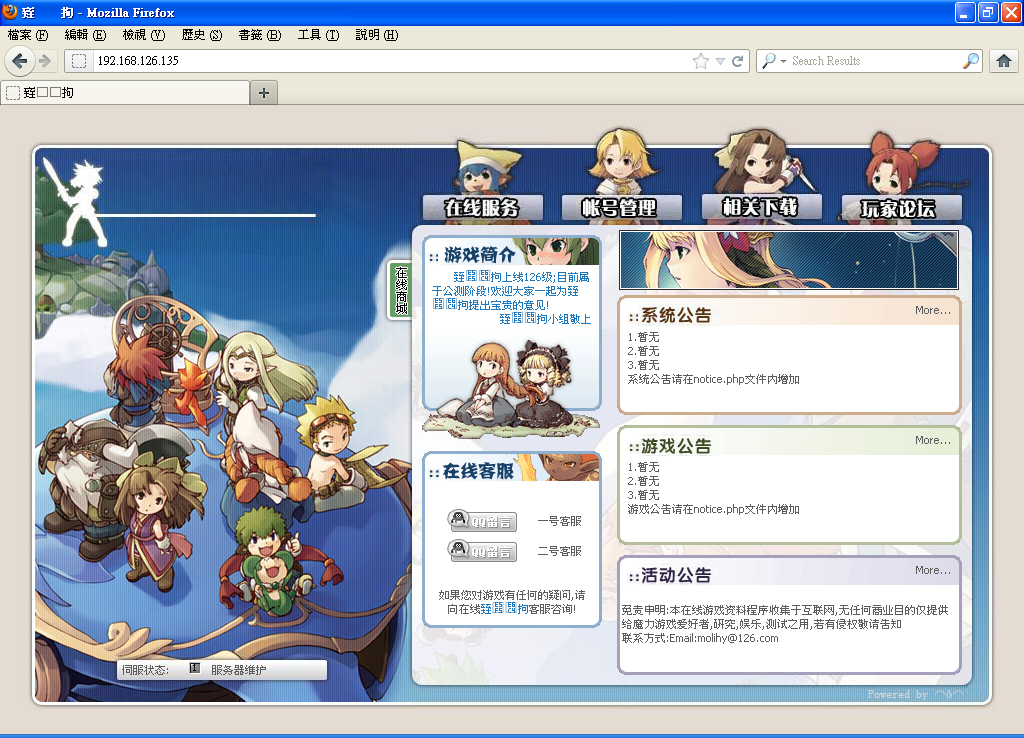Bookmark this page with the star icon
This screenshot has height=738, width=1024.
[701, 61]
